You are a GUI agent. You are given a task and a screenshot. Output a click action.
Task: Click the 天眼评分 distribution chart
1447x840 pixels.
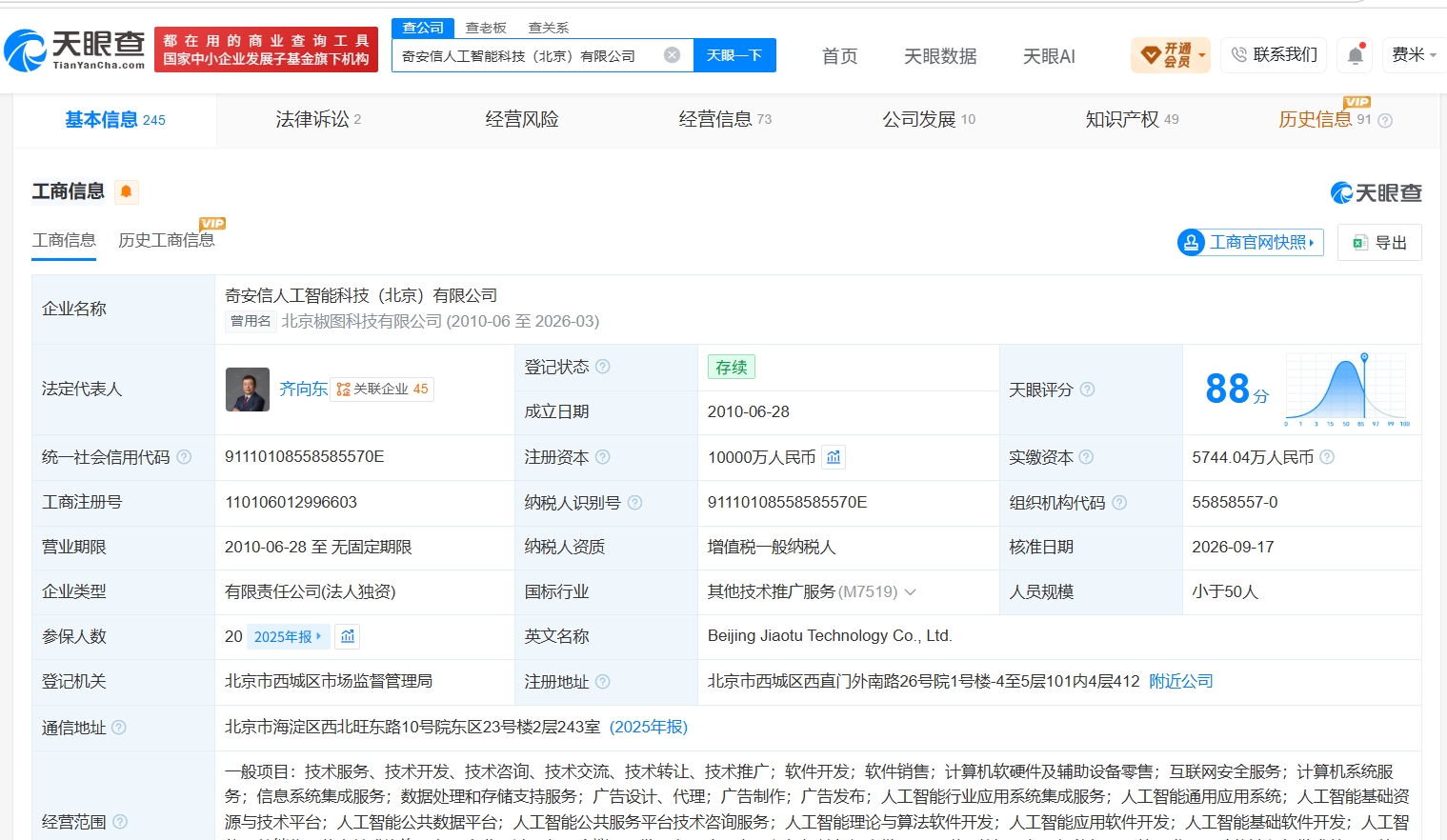click(1346, 390)
